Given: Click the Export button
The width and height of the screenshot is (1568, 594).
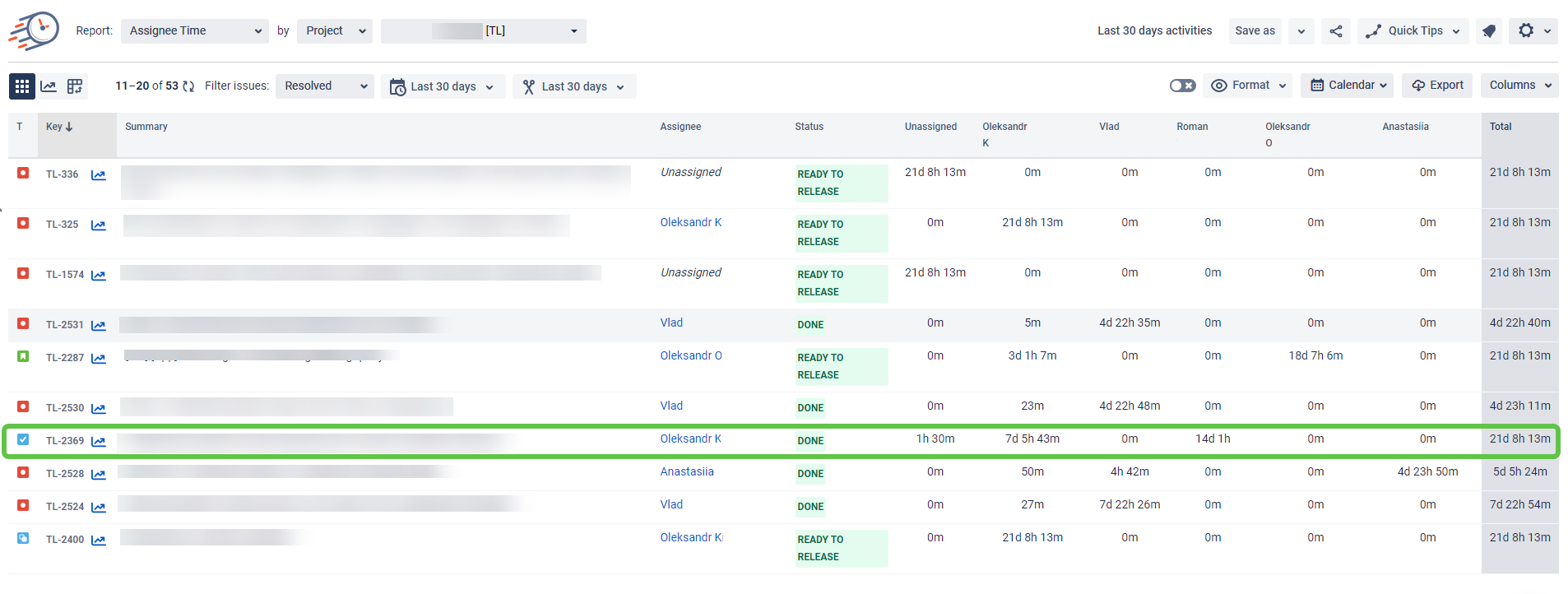Looking at the screenshot, I should point(1437,86).
